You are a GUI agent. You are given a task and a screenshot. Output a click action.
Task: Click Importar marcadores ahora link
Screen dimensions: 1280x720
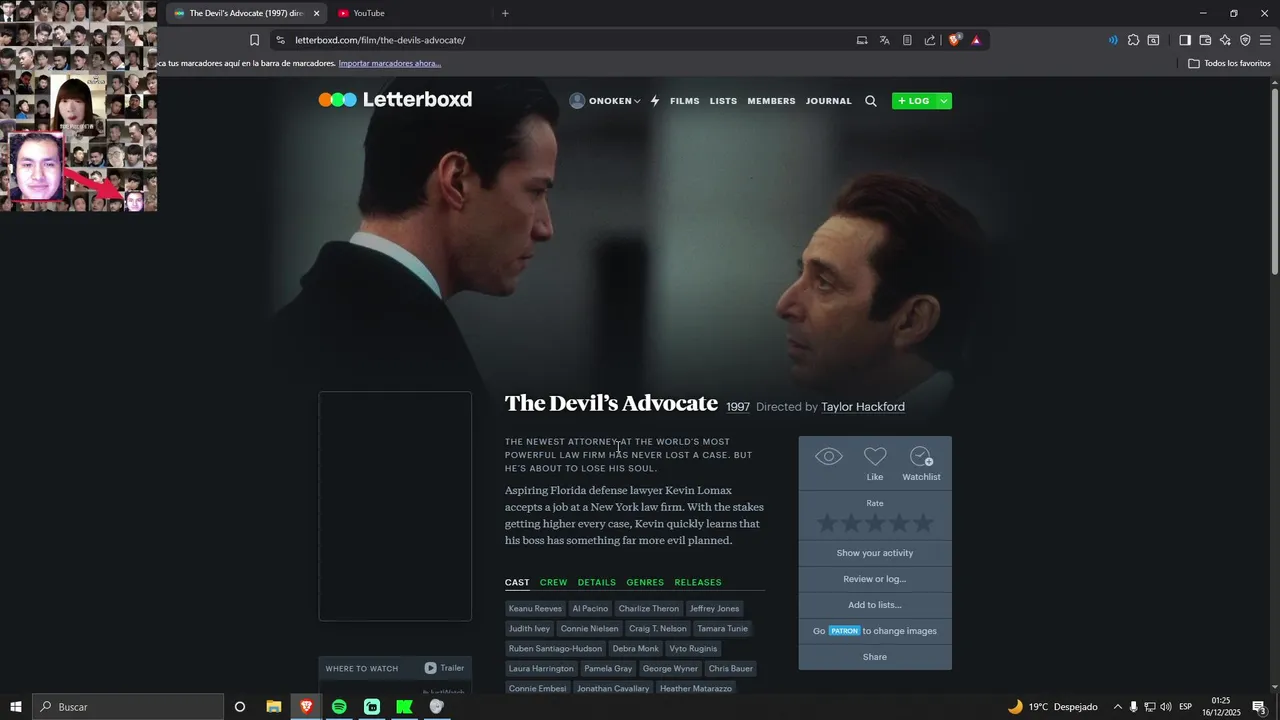390,63
